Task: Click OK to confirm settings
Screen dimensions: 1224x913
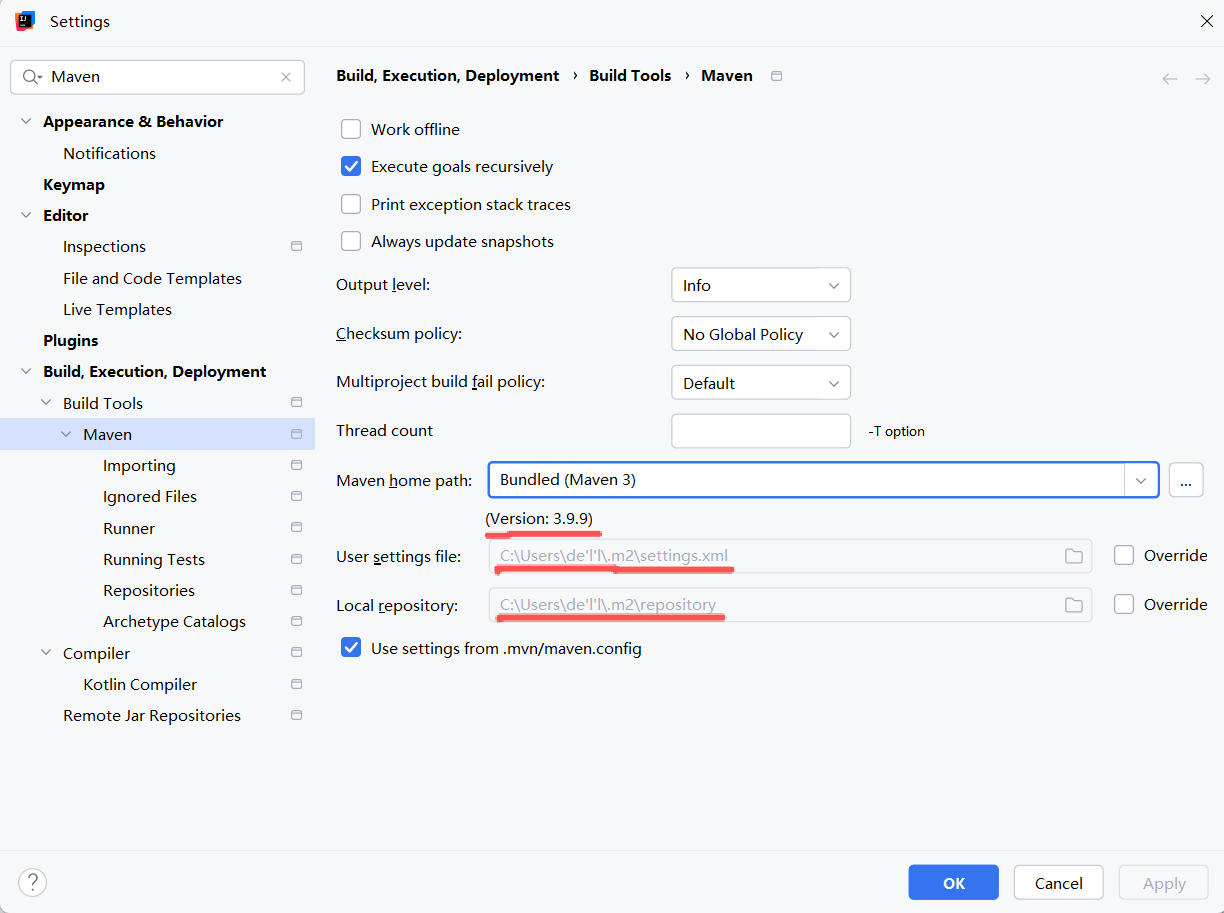Action: [x=954, y=883]
